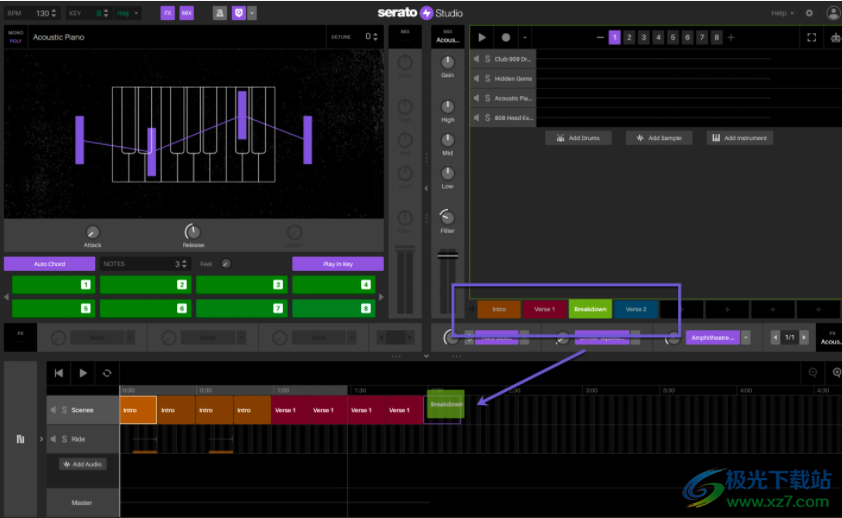Select the Verse 1 scene button

545,309
